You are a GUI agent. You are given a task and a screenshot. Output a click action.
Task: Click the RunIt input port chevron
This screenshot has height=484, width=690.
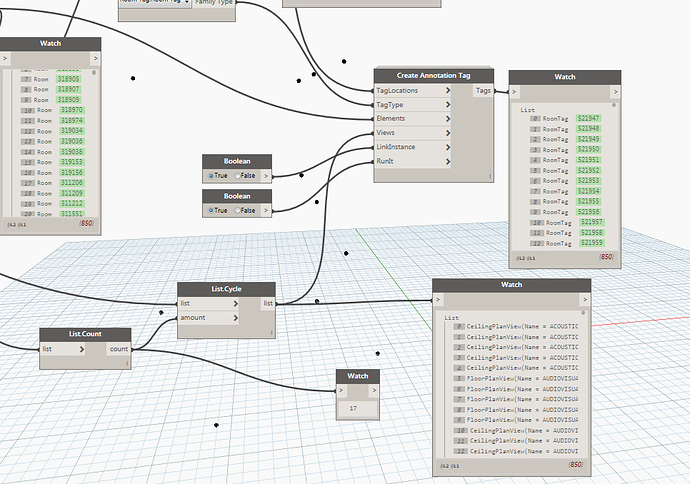(x=448, y=161)
